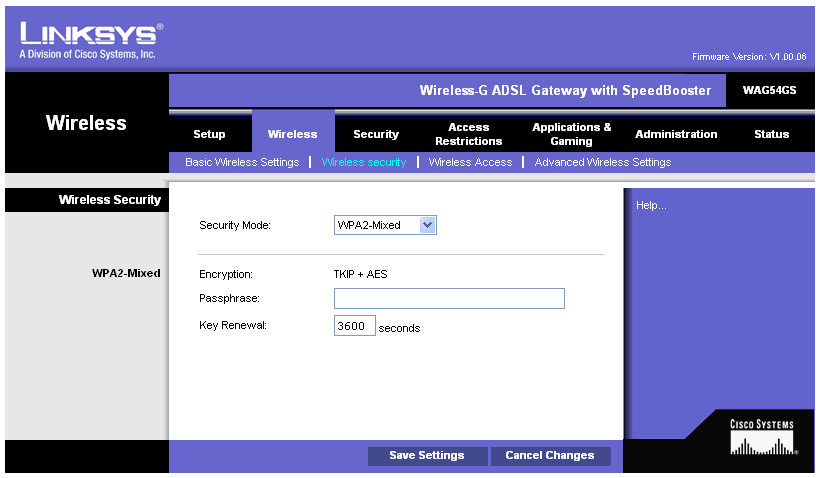Click the Security Mode label
This screenshot has width=820, height=478.
pyautogui.click(x=235, y=225)
